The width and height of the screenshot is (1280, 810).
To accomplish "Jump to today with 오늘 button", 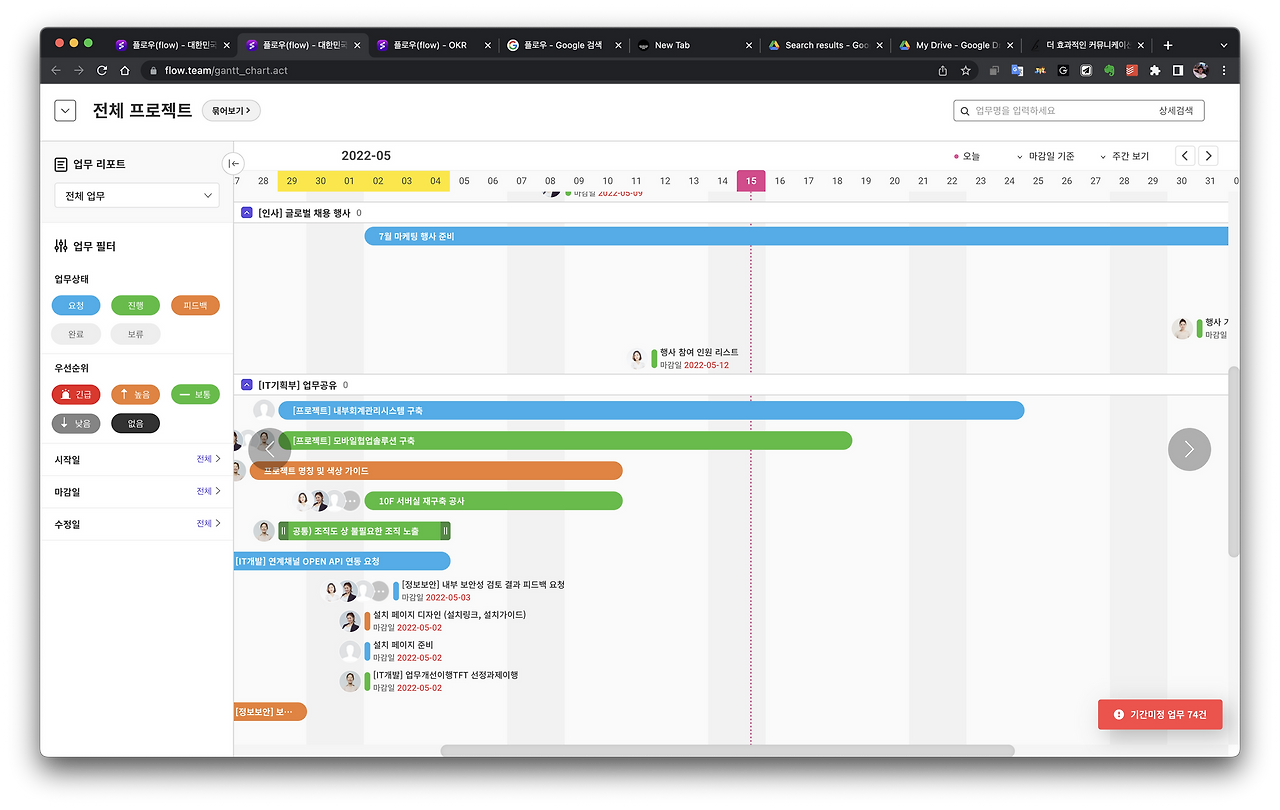I will (967, 157).
